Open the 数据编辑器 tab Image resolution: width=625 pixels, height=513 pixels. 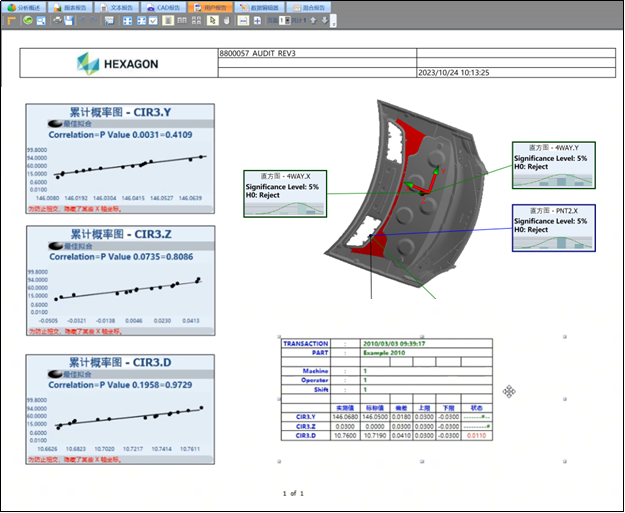259,7
